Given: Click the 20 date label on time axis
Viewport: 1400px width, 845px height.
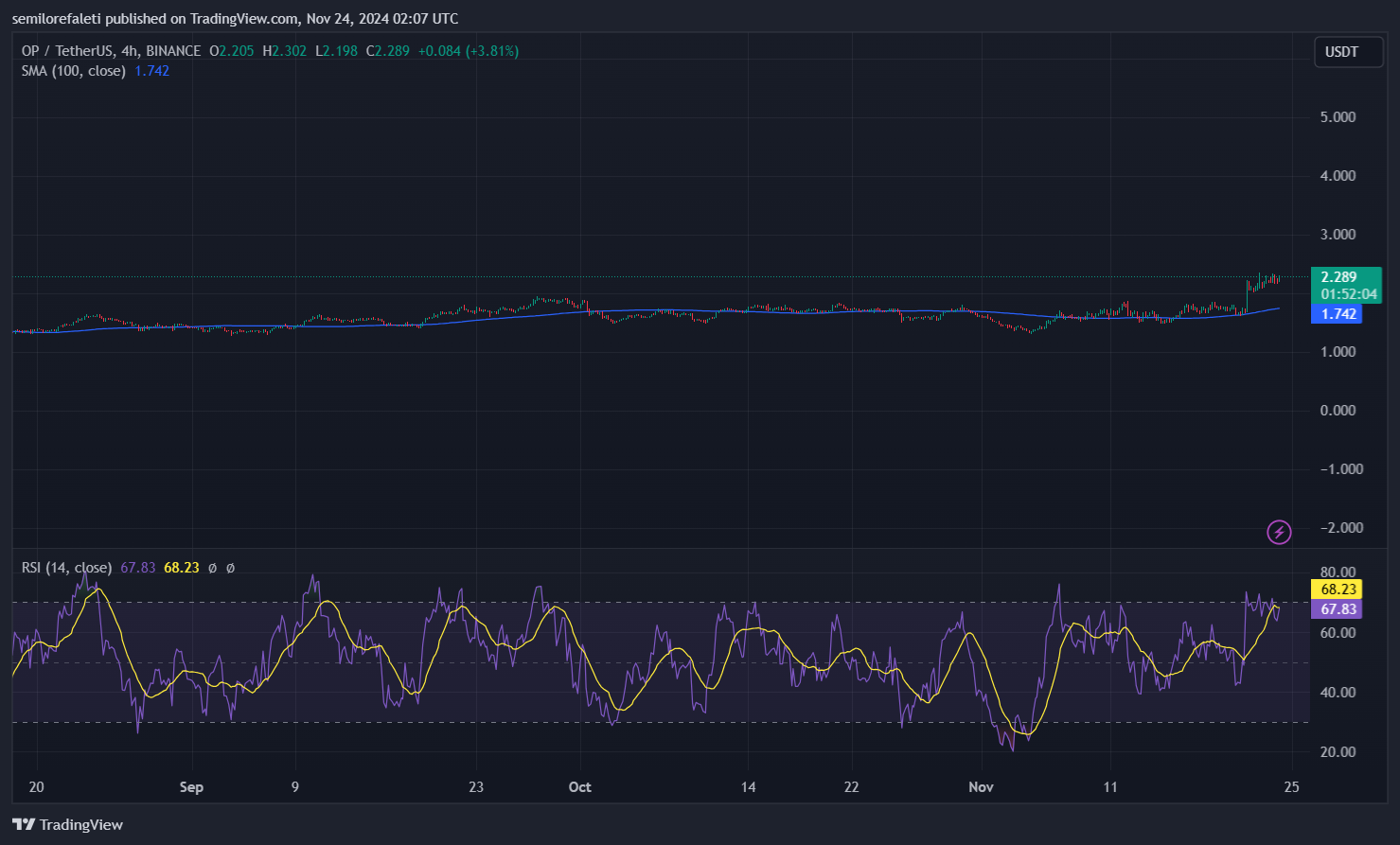Looking at the screenshot, I should tap(37, 787).
